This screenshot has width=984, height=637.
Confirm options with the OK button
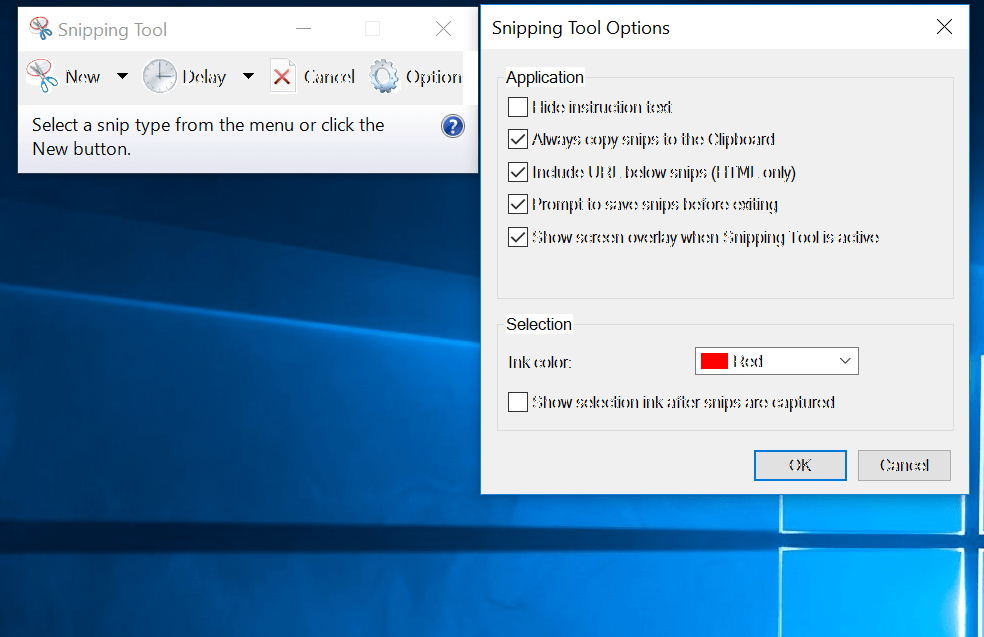tap(800, 465)
